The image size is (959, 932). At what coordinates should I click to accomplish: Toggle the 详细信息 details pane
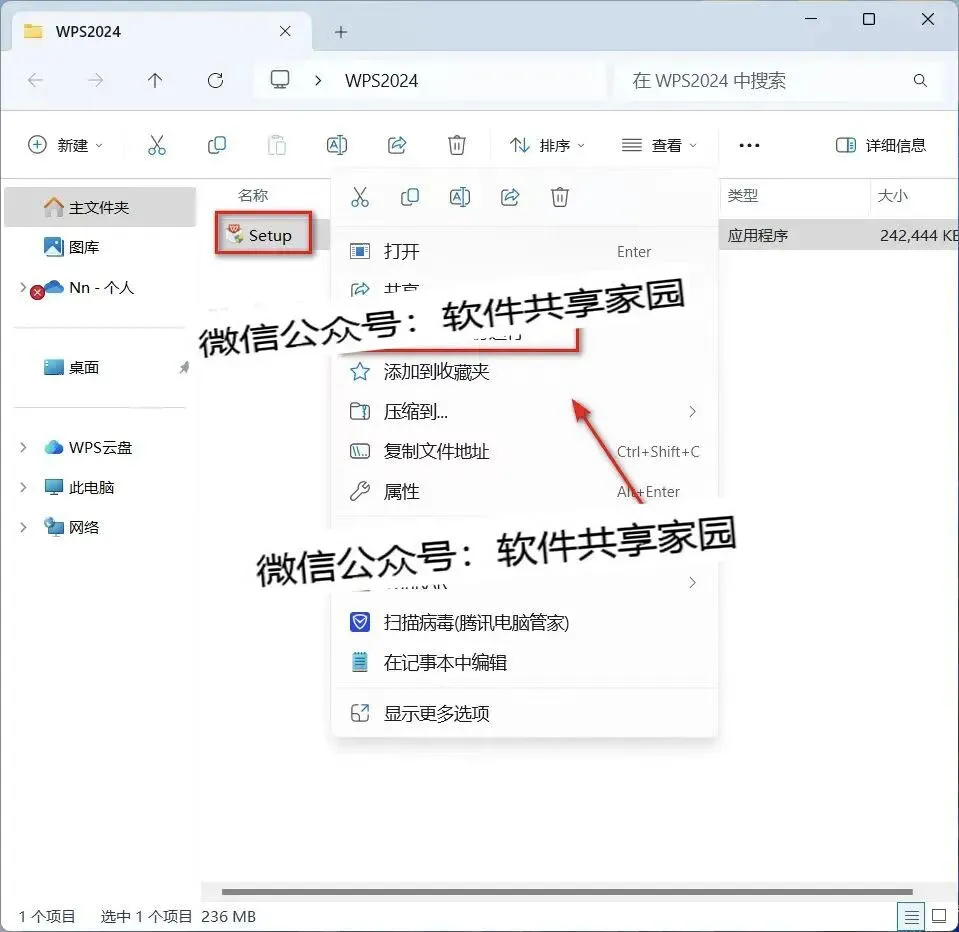click(881, 145)
